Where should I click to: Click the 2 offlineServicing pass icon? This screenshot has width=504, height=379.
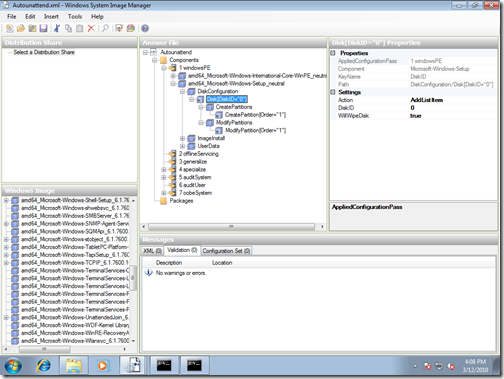click(x=172, y=154)
